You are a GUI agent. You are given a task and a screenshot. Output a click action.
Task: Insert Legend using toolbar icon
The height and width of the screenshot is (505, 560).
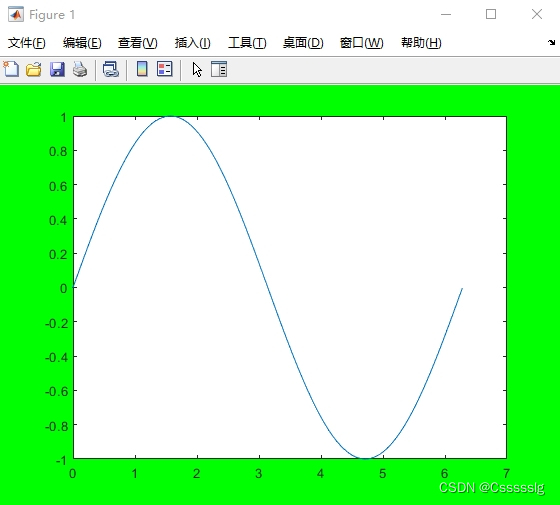click(x=165, y=69)
